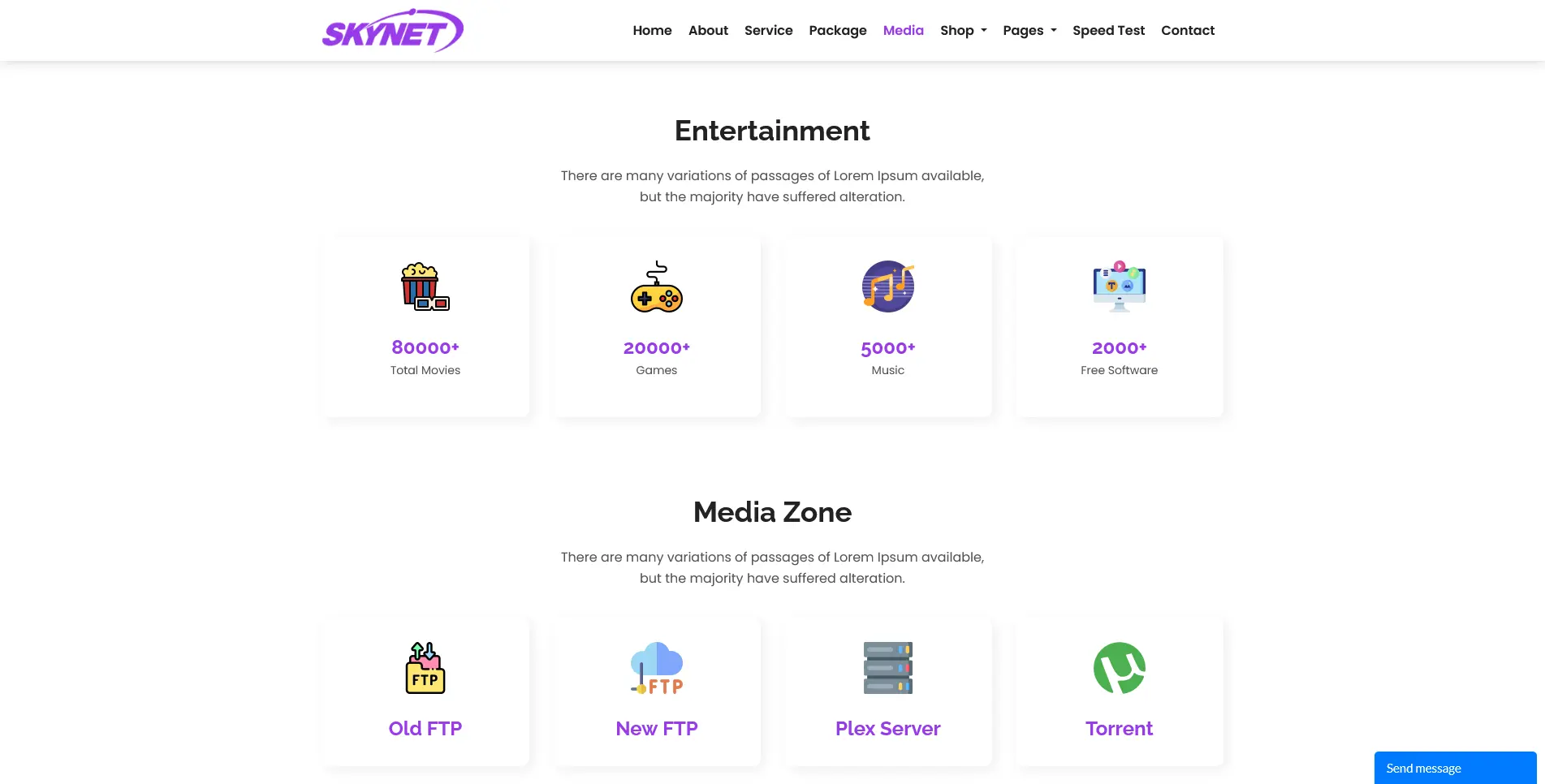Click the Free Software monitor icon
This screenshot has width=1545, height=784.
click(1120, 286)
